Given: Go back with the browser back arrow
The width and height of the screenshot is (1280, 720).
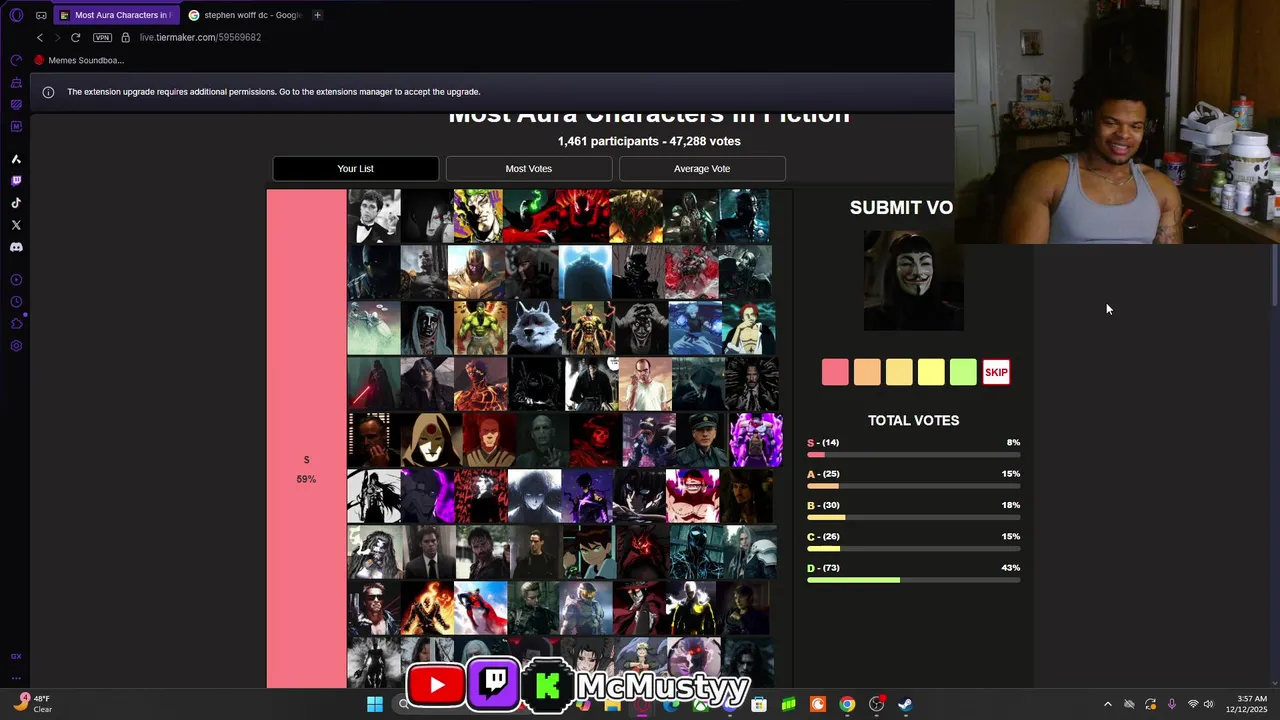Looking at the screenshot, I should [40, 37].
